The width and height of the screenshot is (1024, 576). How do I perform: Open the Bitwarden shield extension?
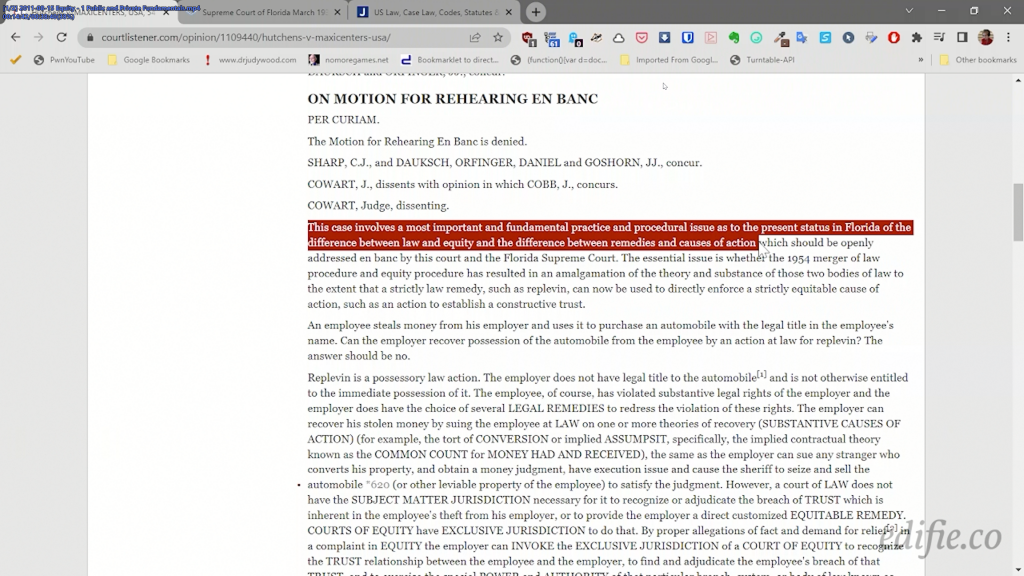point(687,38)
